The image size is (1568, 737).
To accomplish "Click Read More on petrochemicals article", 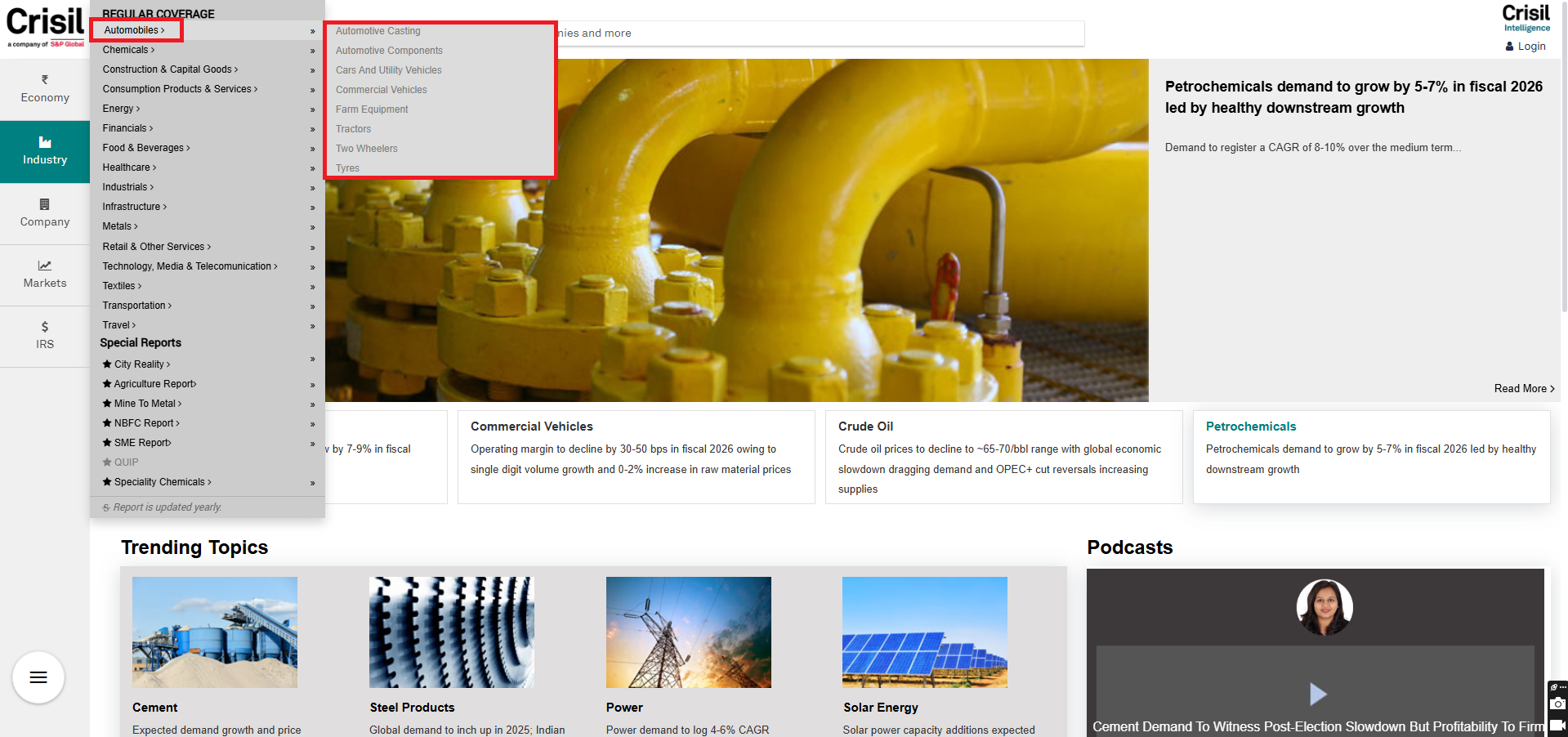I will 1523,389.
